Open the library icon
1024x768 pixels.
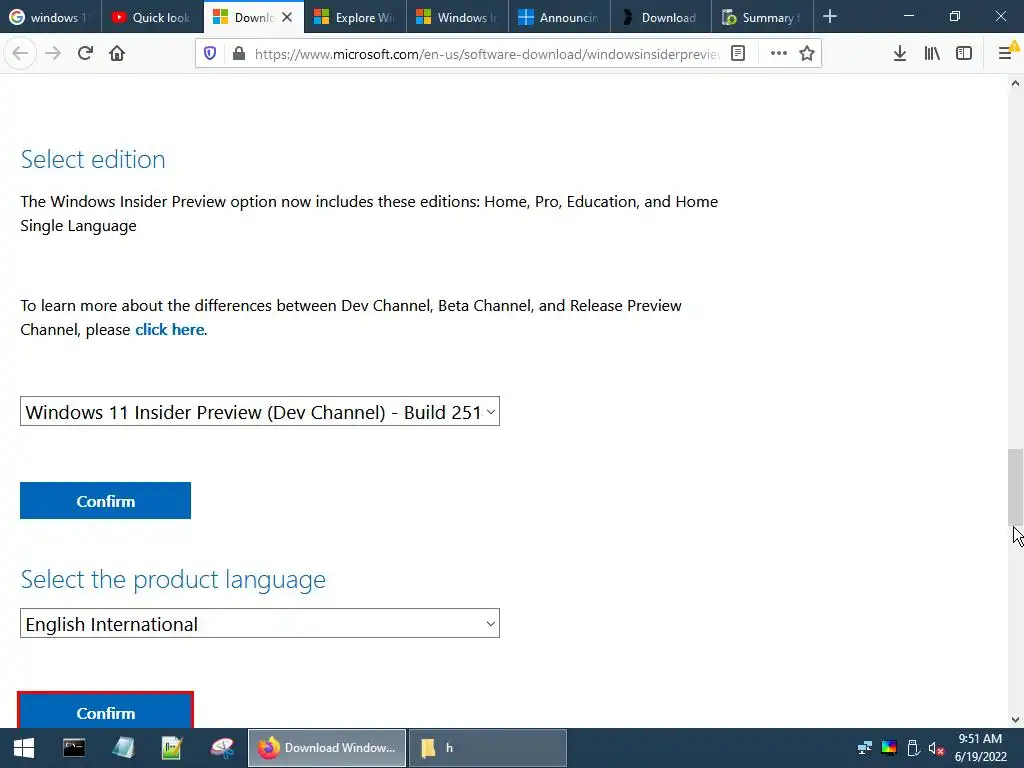pyautogui.click(x=932, y=54)
